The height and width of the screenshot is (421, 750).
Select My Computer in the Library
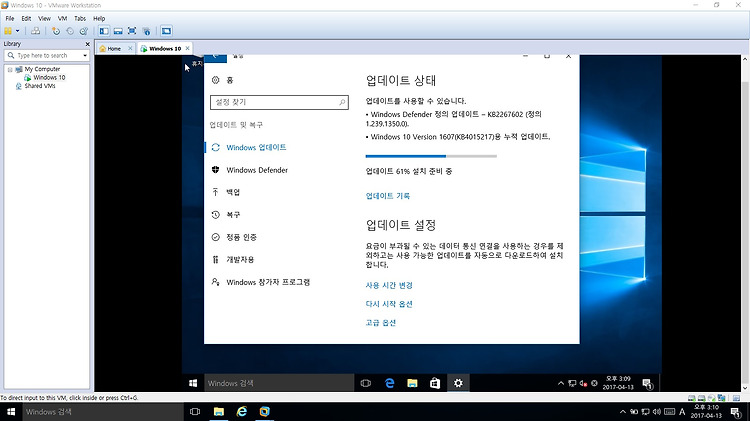pyautogui.click(x=42, y=69)
